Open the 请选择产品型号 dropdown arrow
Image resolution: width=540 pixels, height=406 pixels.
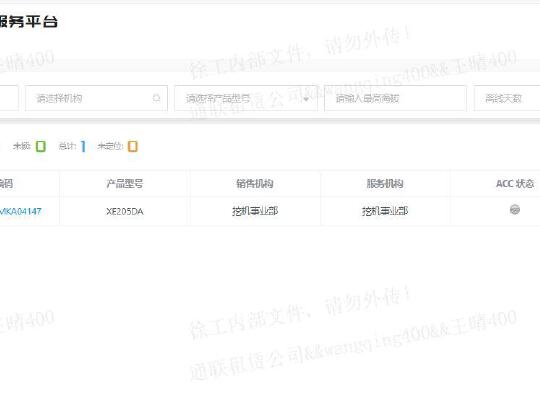[306, 99]
